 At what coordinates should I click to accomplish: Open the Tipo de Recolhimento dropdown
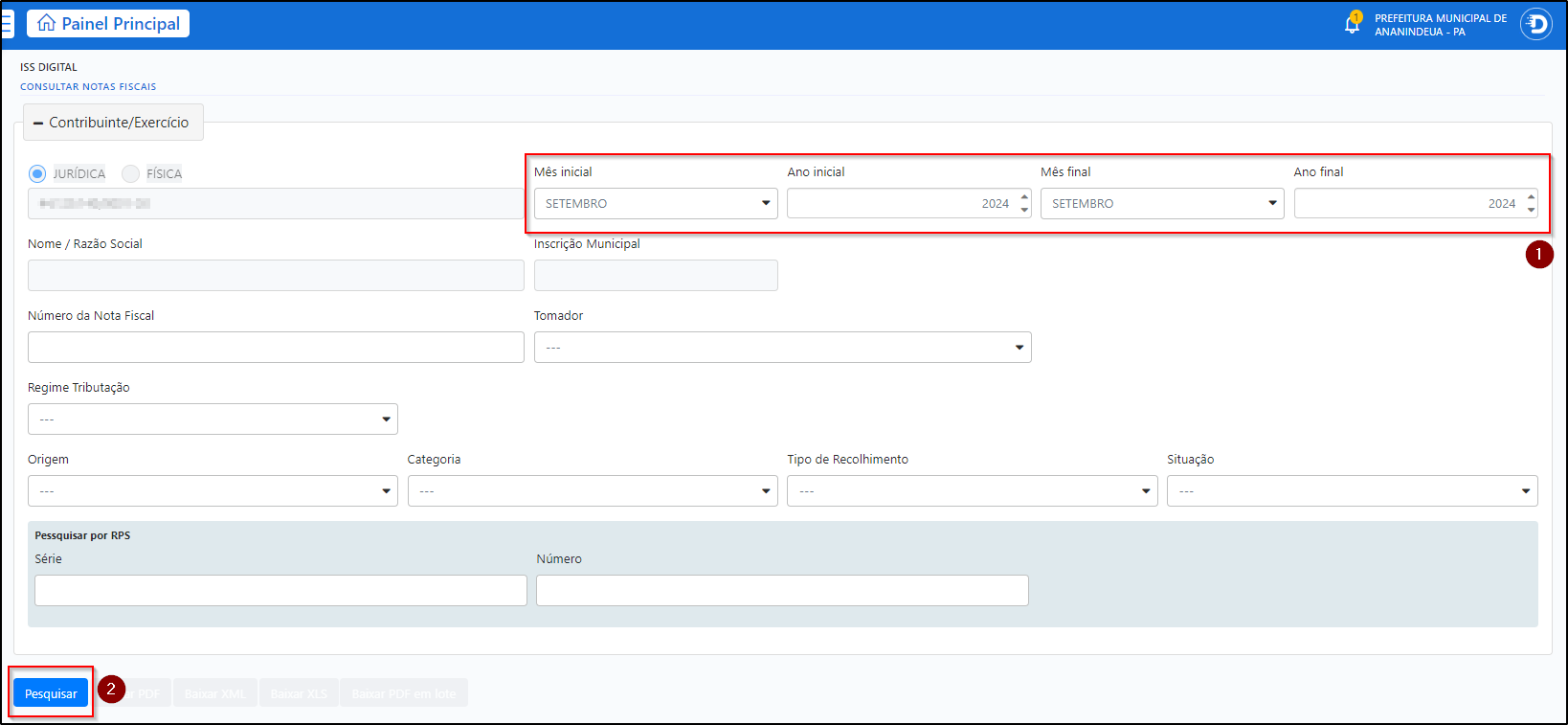(x=973, y=490)
